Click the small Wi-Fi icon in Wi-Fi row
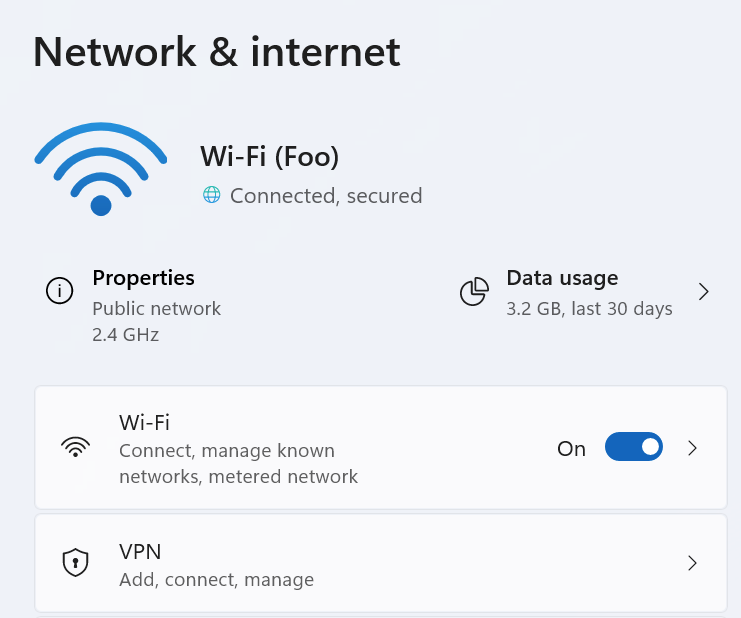The image size is (741, 618). click(x=76, y=447)
